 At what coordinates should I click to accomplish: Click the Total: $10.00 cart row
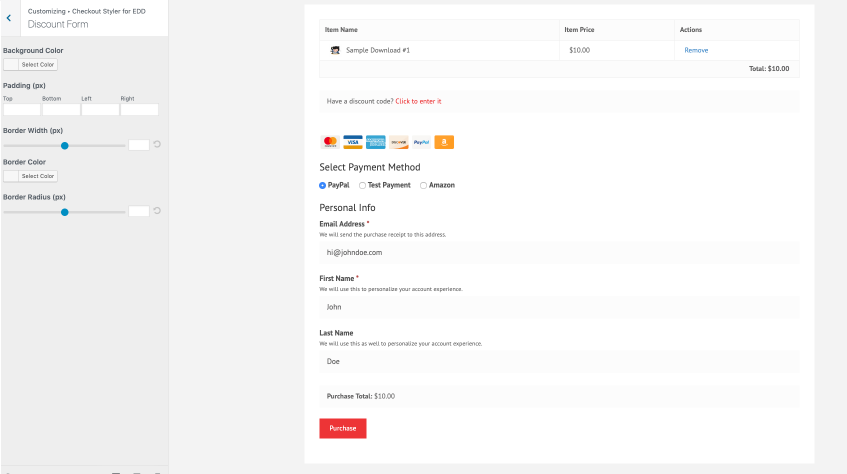pos(559,69)
